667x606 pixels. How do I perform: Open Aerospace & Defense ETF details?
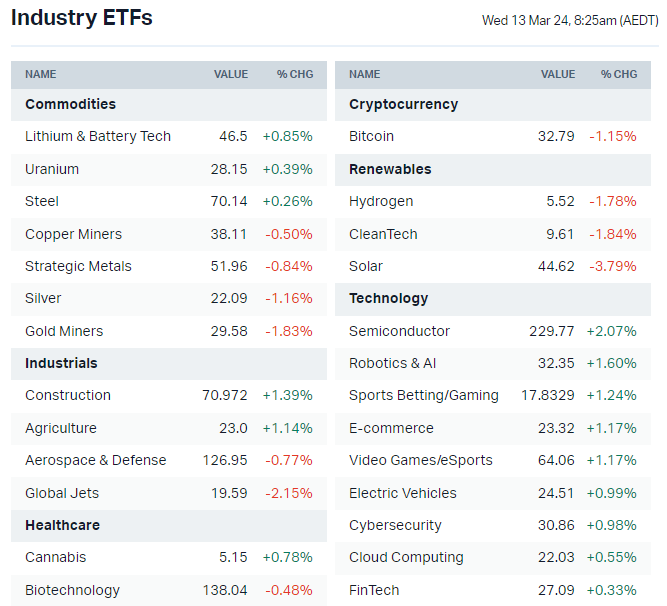96,460
